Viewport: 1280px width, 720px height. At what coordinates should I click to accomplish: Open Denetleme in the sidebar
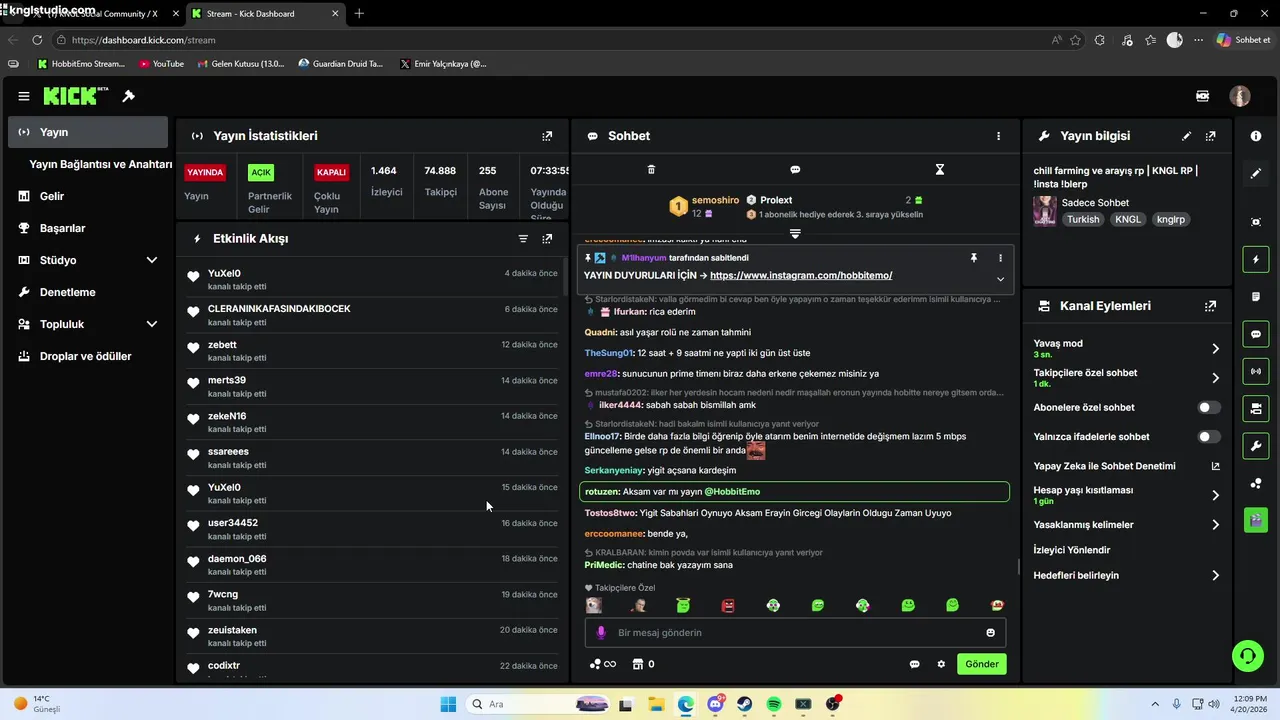pyautogui.click(x=88, y=292)
